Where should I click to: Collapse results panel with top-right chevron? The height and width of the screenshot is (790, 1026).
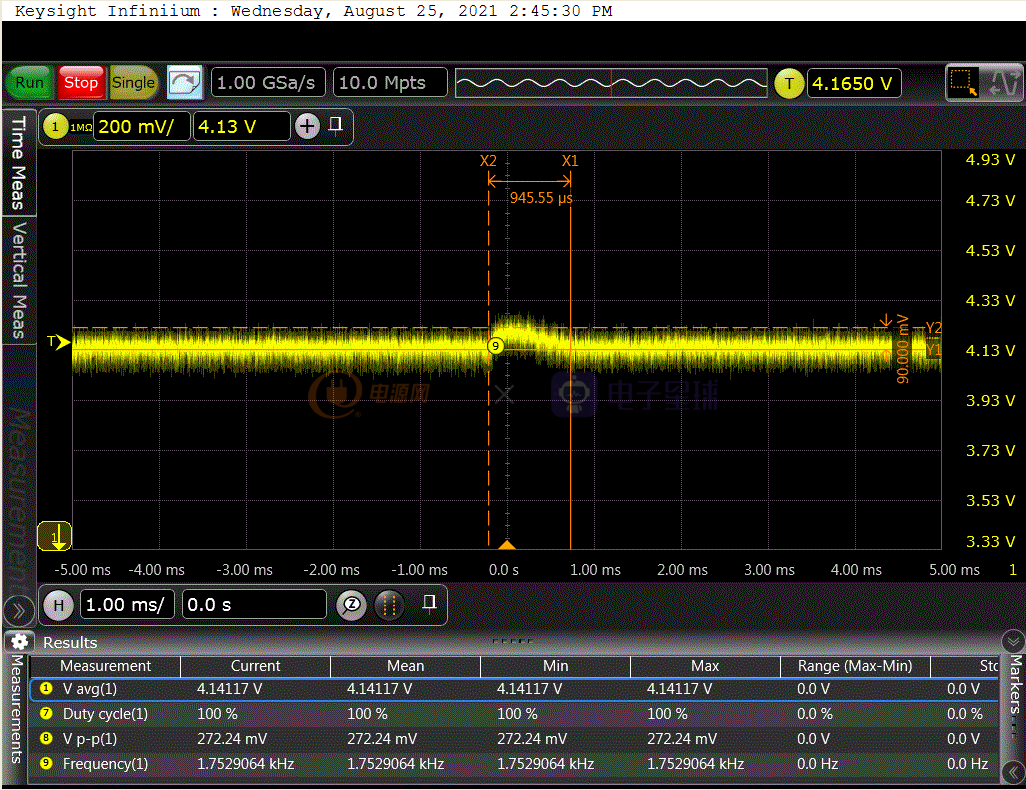1012,641
